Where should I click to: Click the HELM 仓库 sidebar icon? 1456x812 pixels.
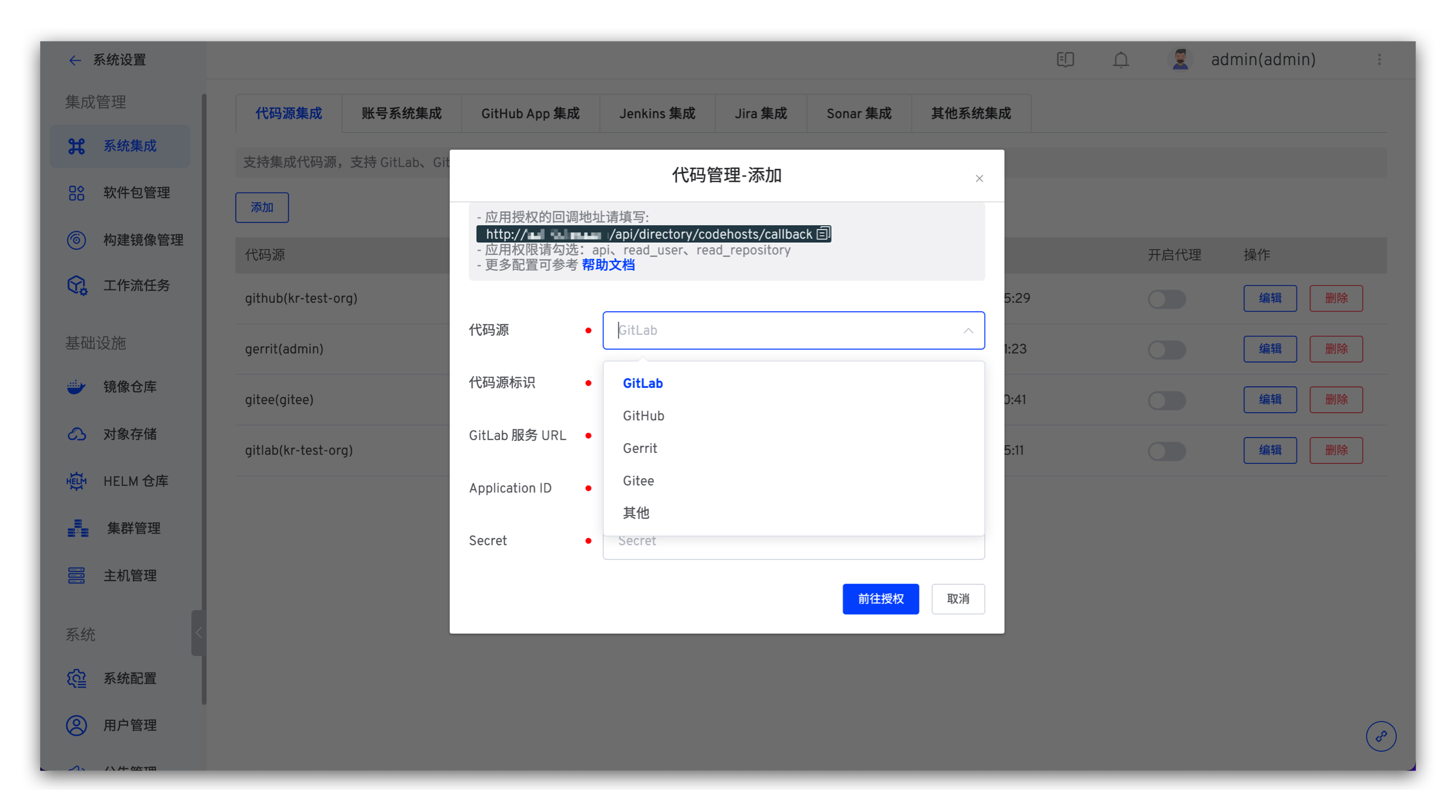click(76, 482)
